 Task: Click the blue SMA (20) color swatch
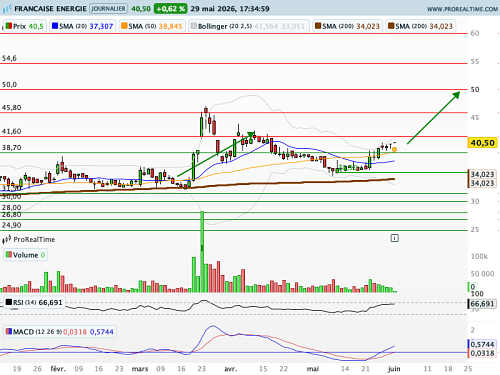click(55, 26)
